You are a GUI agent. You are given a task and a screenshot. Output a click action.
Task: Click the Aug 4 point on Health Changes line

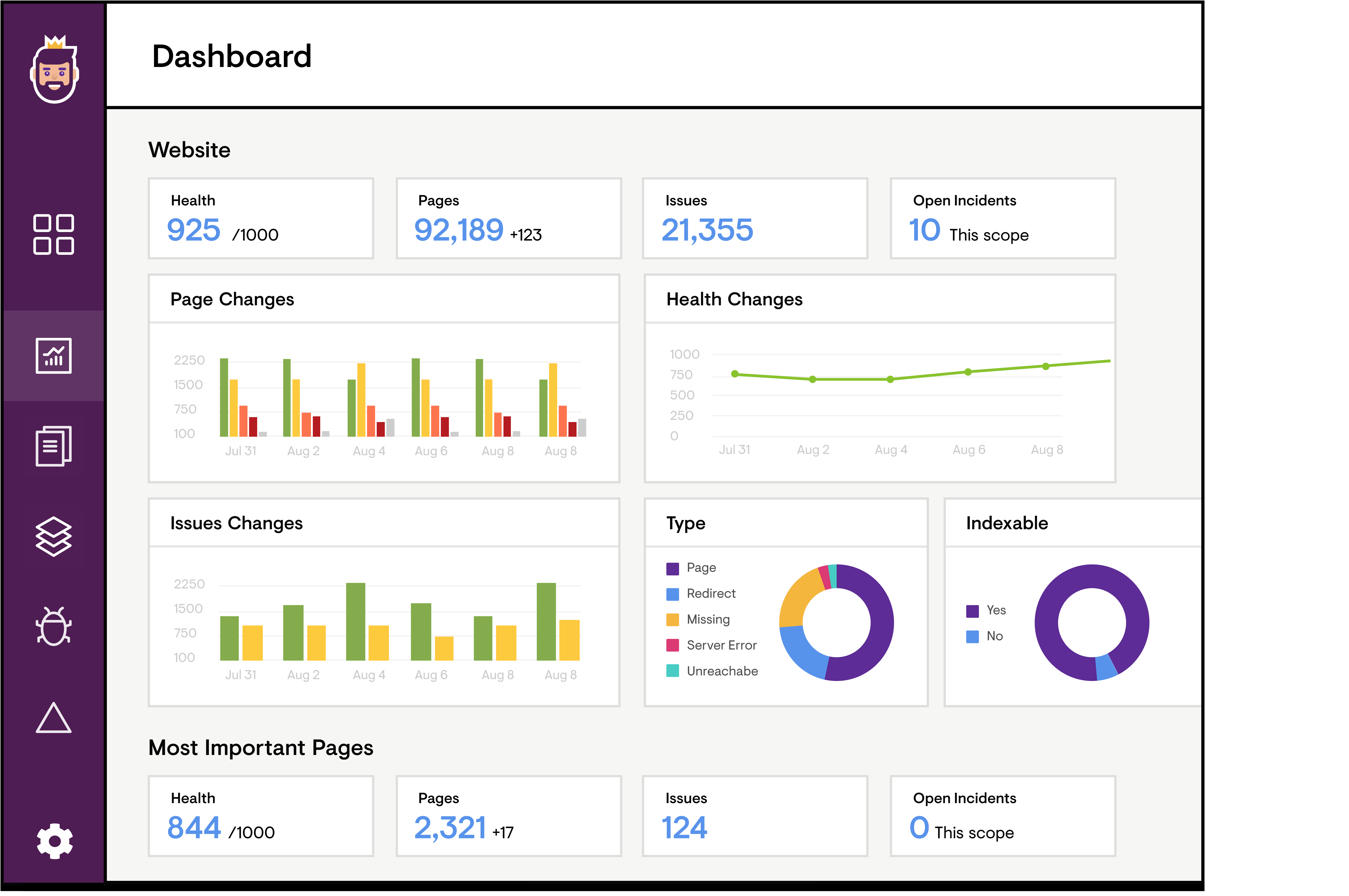(x=890, y=379)
